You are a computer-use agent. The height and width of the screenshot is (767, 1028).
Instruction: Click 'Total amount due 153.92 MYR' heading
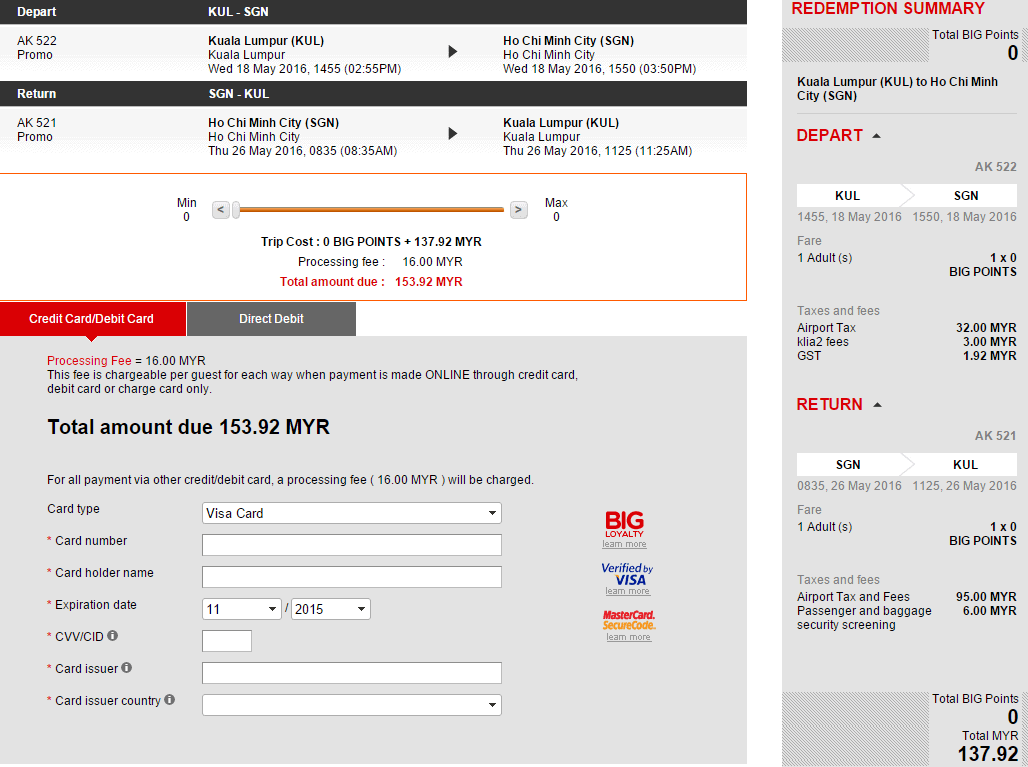point(189,427)
